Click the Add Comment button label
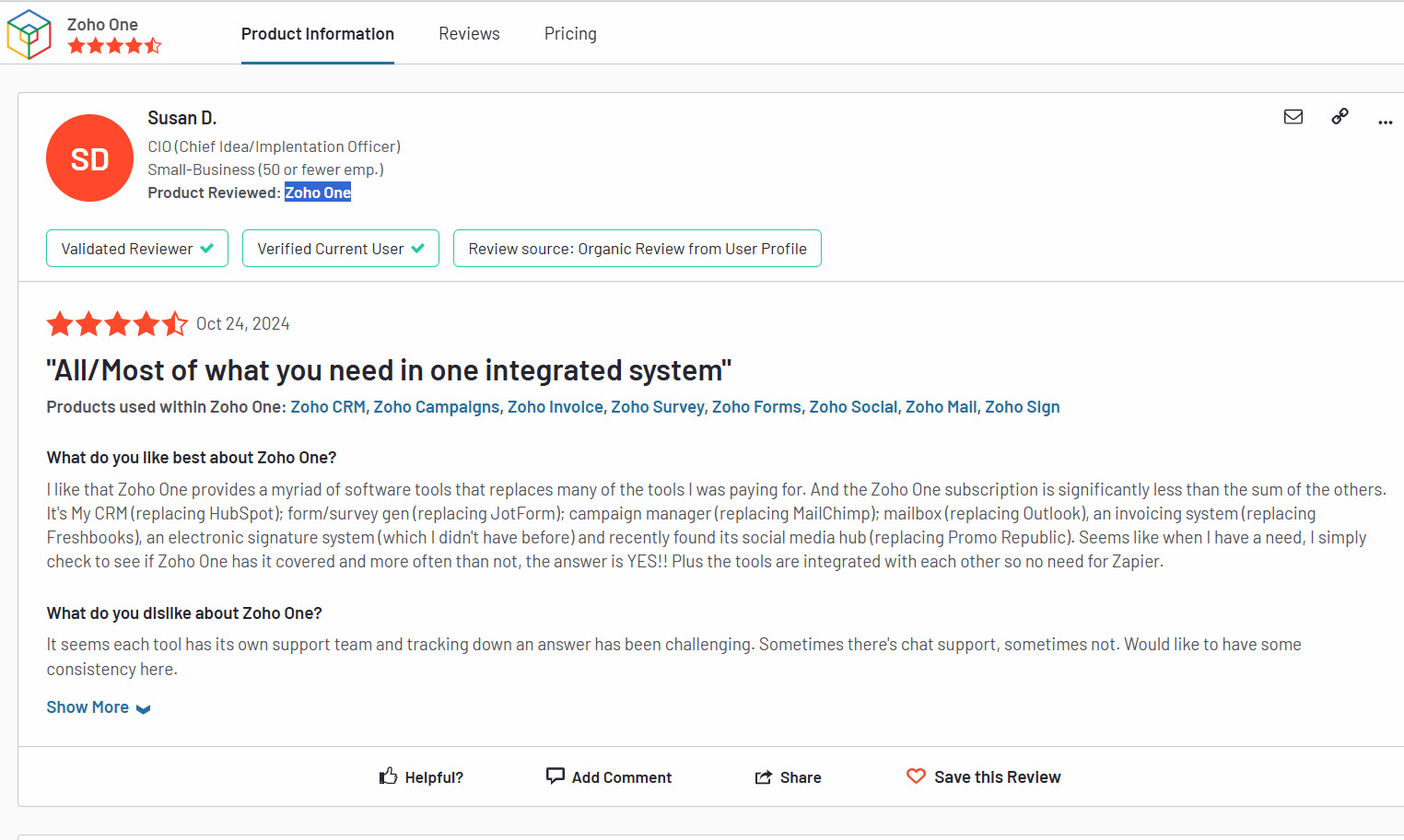Image resolution: width=1404 pixels, height=840 pixels. coord(622,777)
